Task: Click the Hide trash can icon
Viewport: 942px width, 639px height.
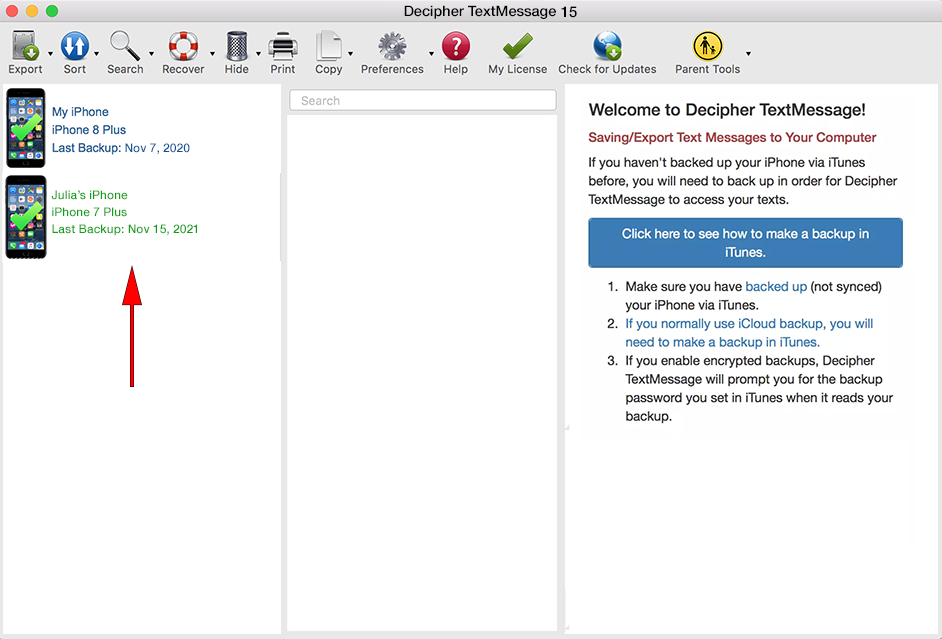Action: [x=237, y=47]
